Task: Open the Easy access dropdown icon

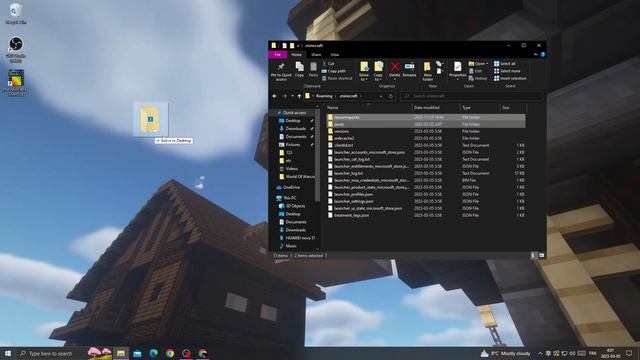Action: tap(439, 71)
